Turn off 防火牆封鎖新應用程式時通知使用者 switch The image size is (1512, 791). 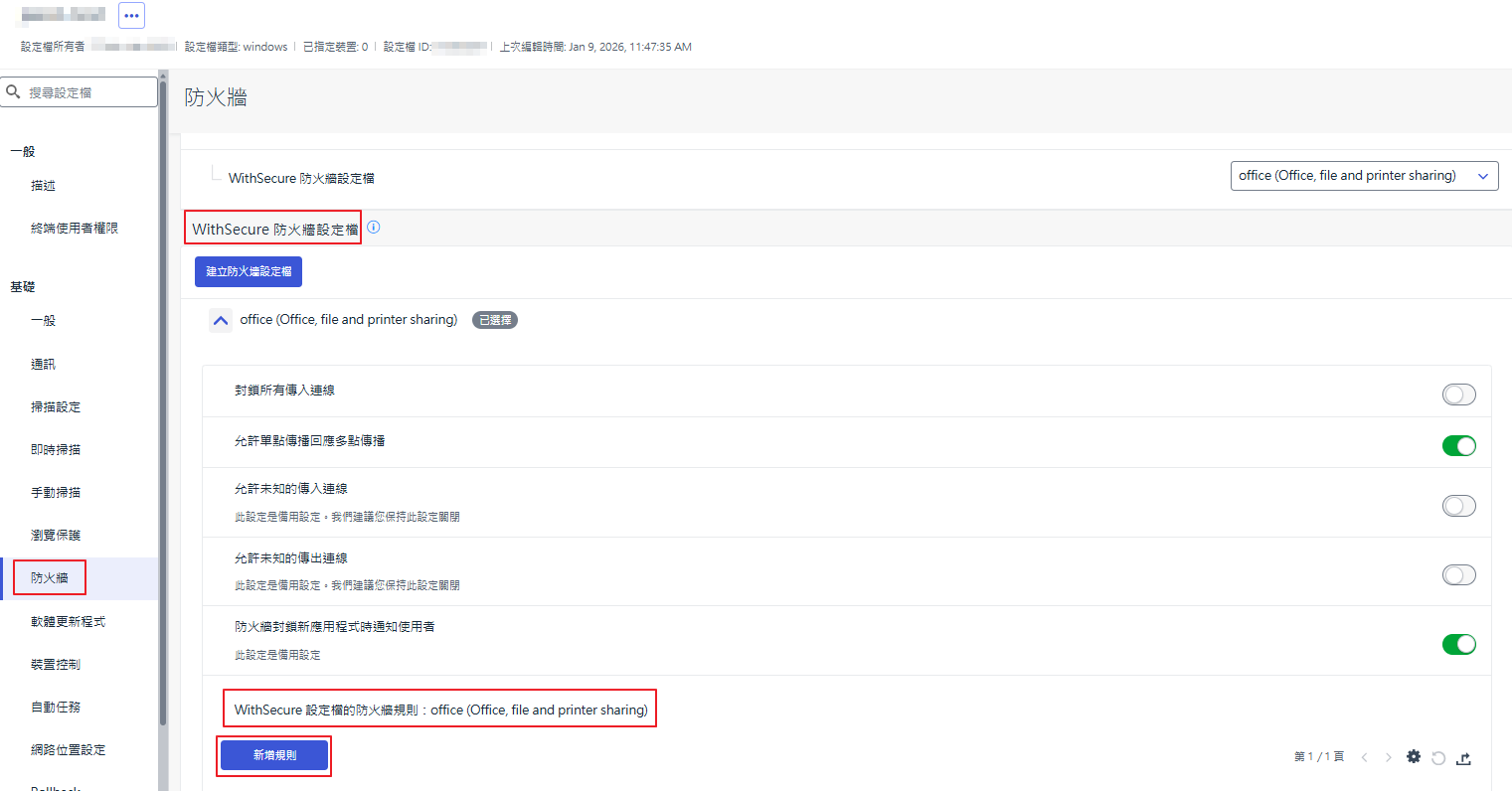pyautogui.click(x=1459, y=645)
